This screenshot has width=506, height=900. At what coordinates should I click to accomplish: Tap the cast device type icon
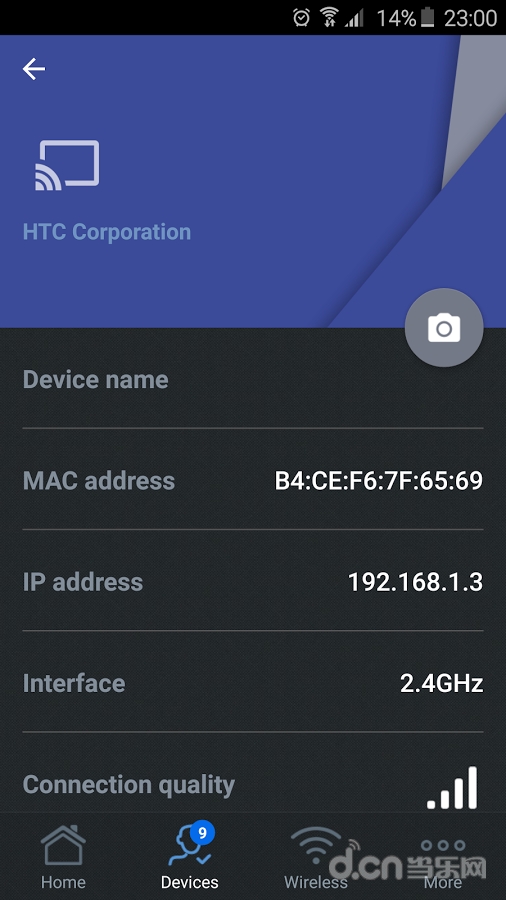point(67,165)
